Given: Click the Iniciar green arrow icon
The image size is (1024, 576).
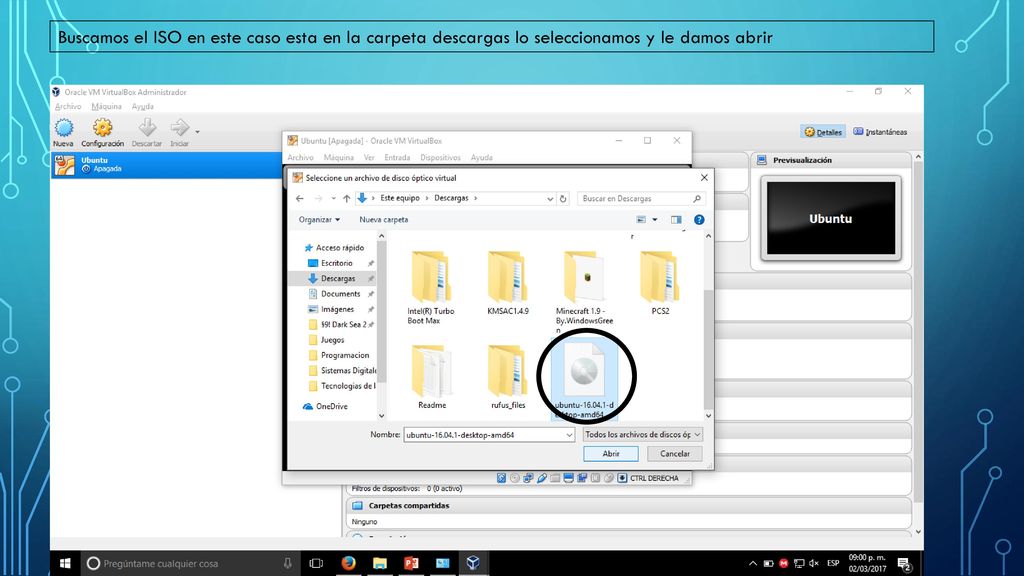Looking at the screenshot, I should point(180,127).
